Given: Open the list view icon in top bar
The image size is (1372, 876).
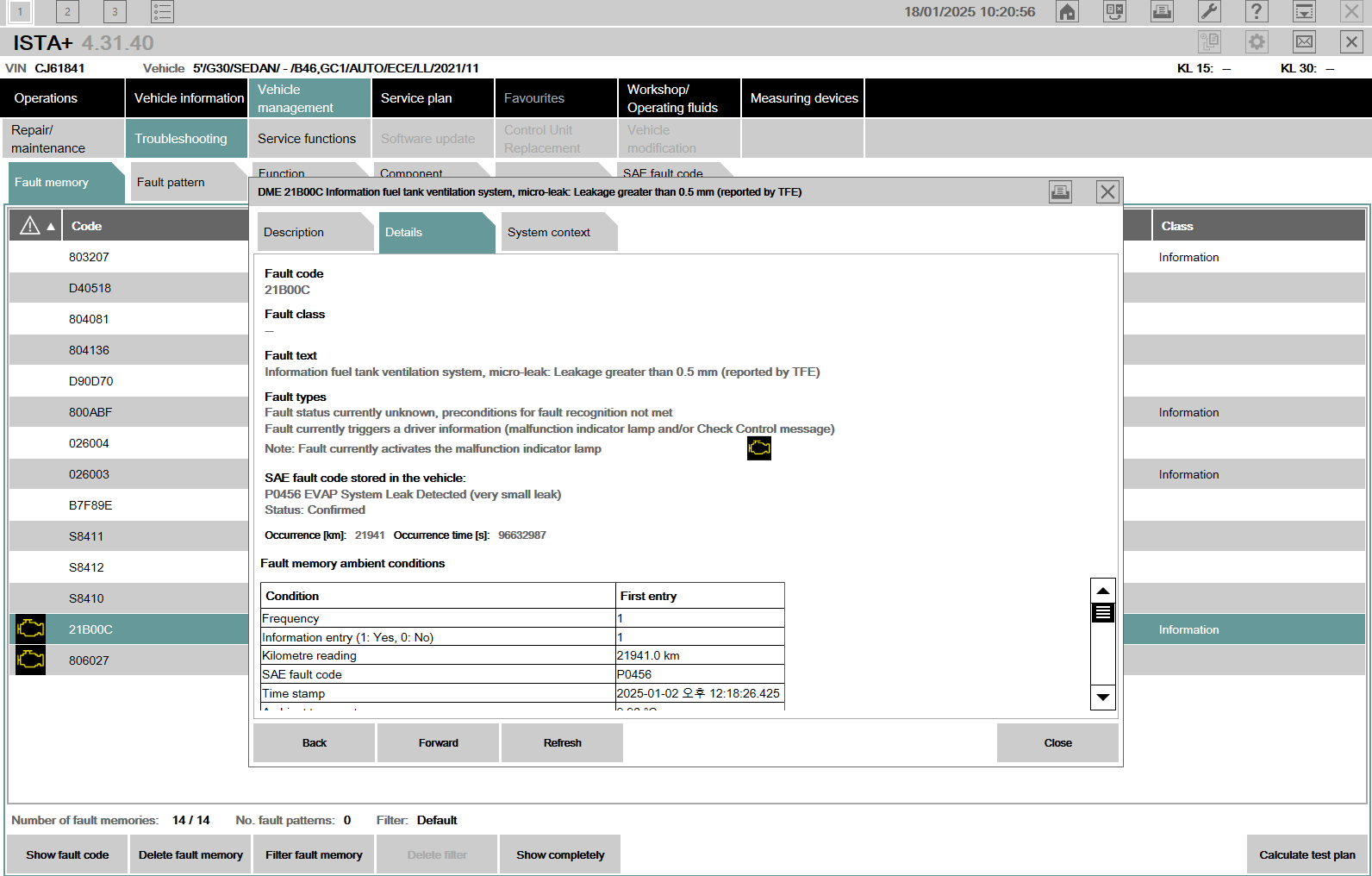Looking at the screenshot, I should point(162,12).
